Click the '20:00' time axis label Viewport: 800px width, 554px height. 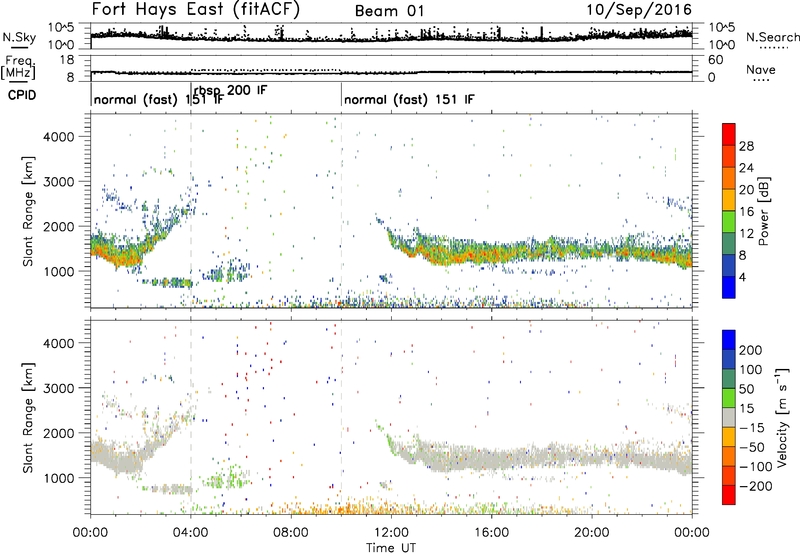coord(592,533)
